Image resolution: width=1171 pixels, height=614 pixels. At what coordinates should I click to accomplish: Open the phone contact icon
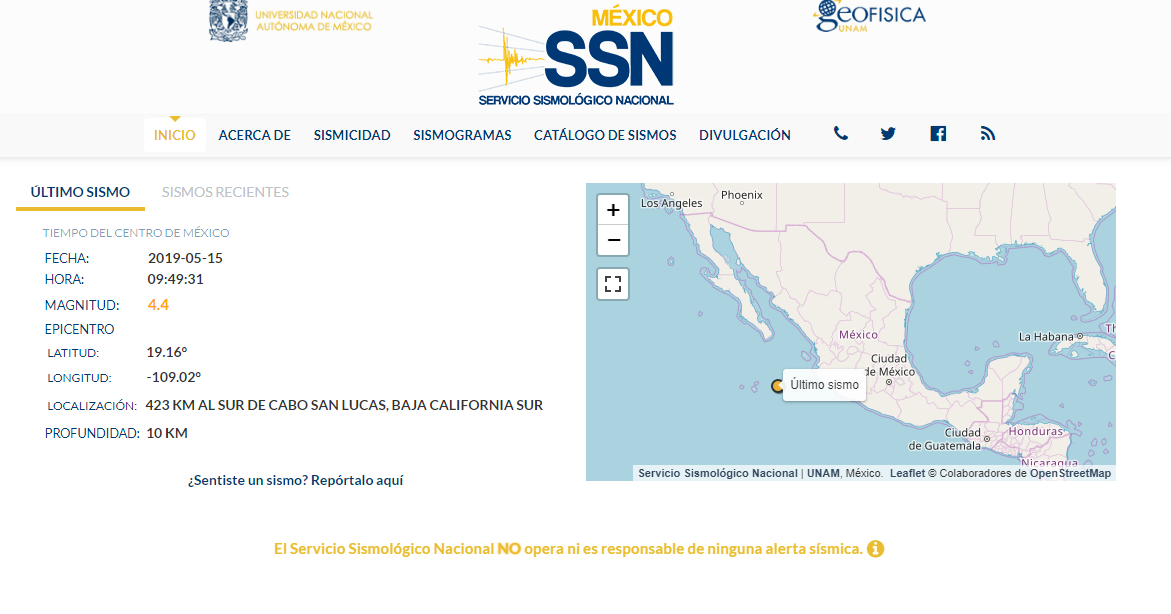(841, 134)
